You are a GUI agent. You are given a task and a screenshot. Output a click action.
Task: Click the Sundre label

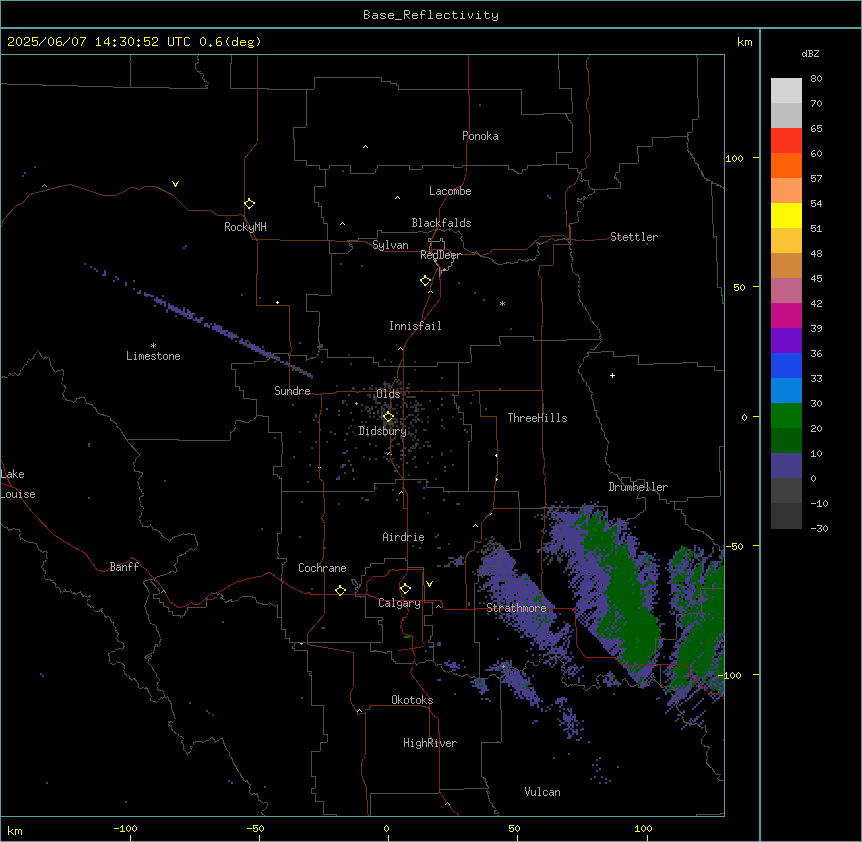click(292, 391)
